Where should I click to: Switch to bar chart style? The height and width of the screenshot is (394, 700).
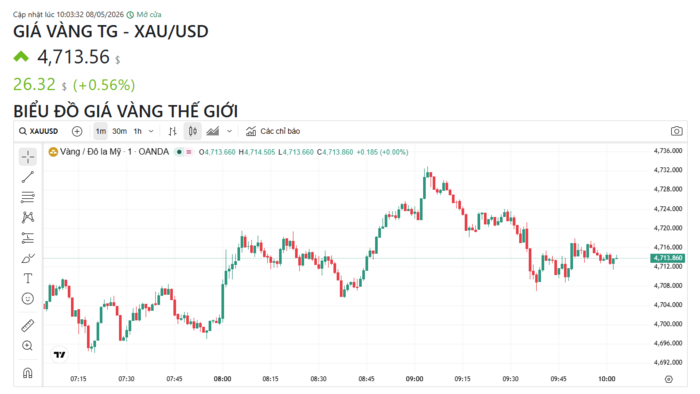tap(173, 131)
